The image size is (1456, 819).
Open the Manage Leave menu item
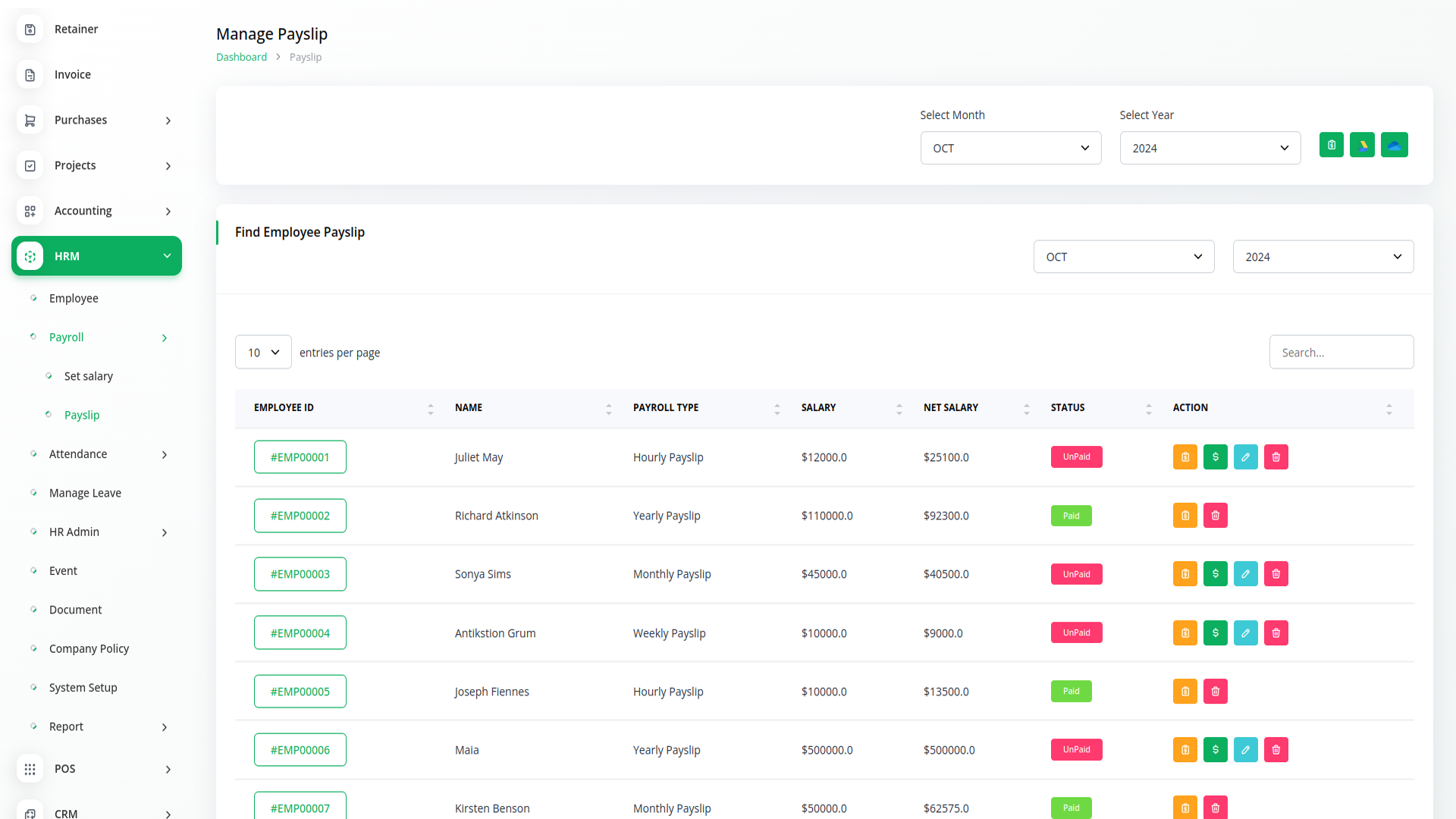85,493
